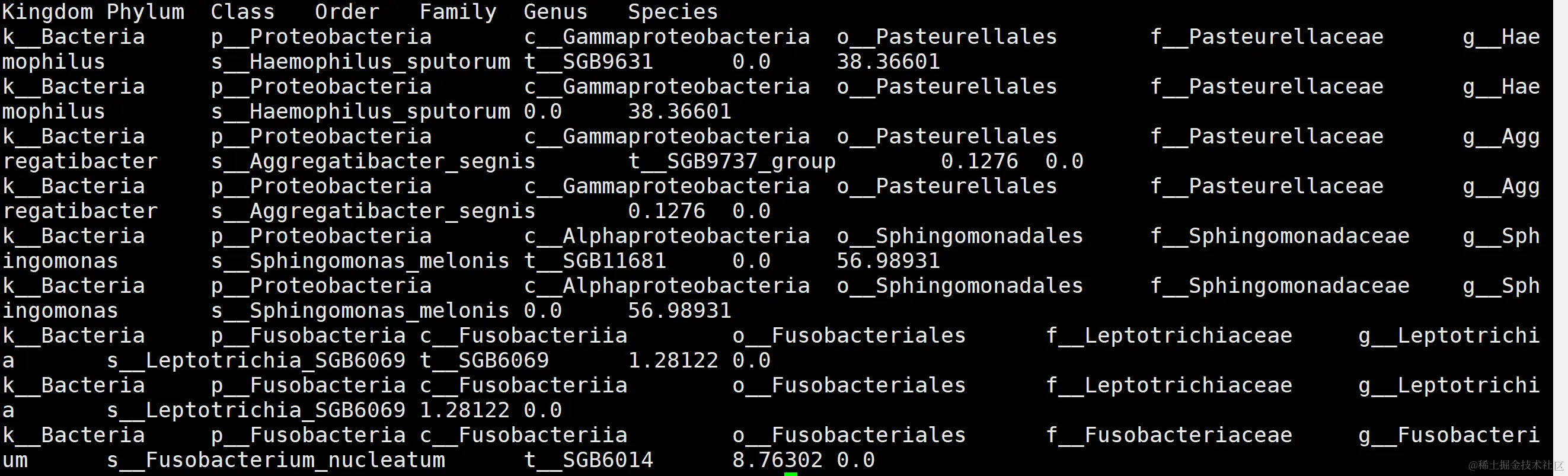Click the Kingdom column header
1568x476 pixels.
pyautogui.click(x=47, y=12)
